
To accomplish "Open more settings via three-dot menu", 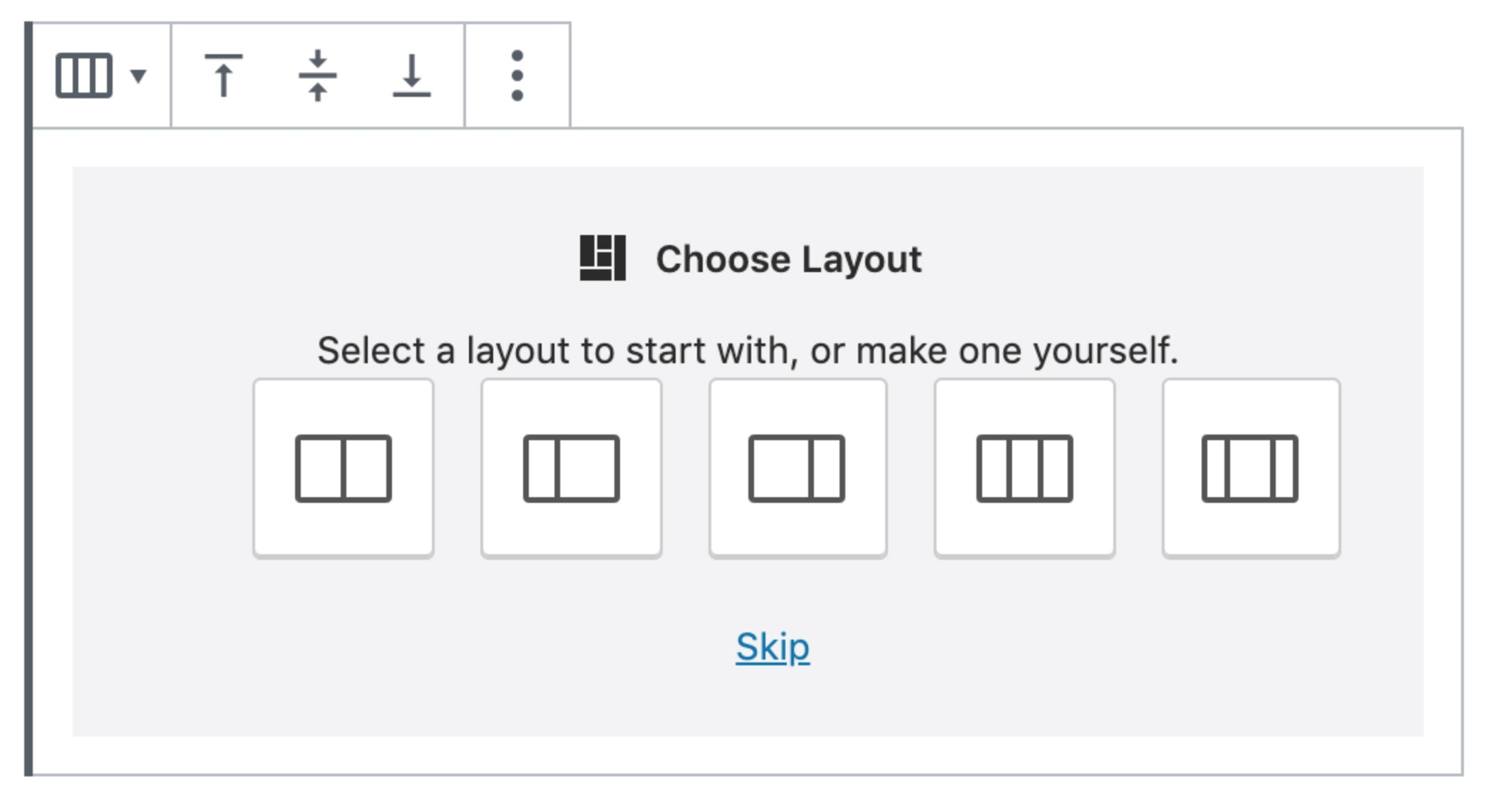I will (x=516, y=76).
